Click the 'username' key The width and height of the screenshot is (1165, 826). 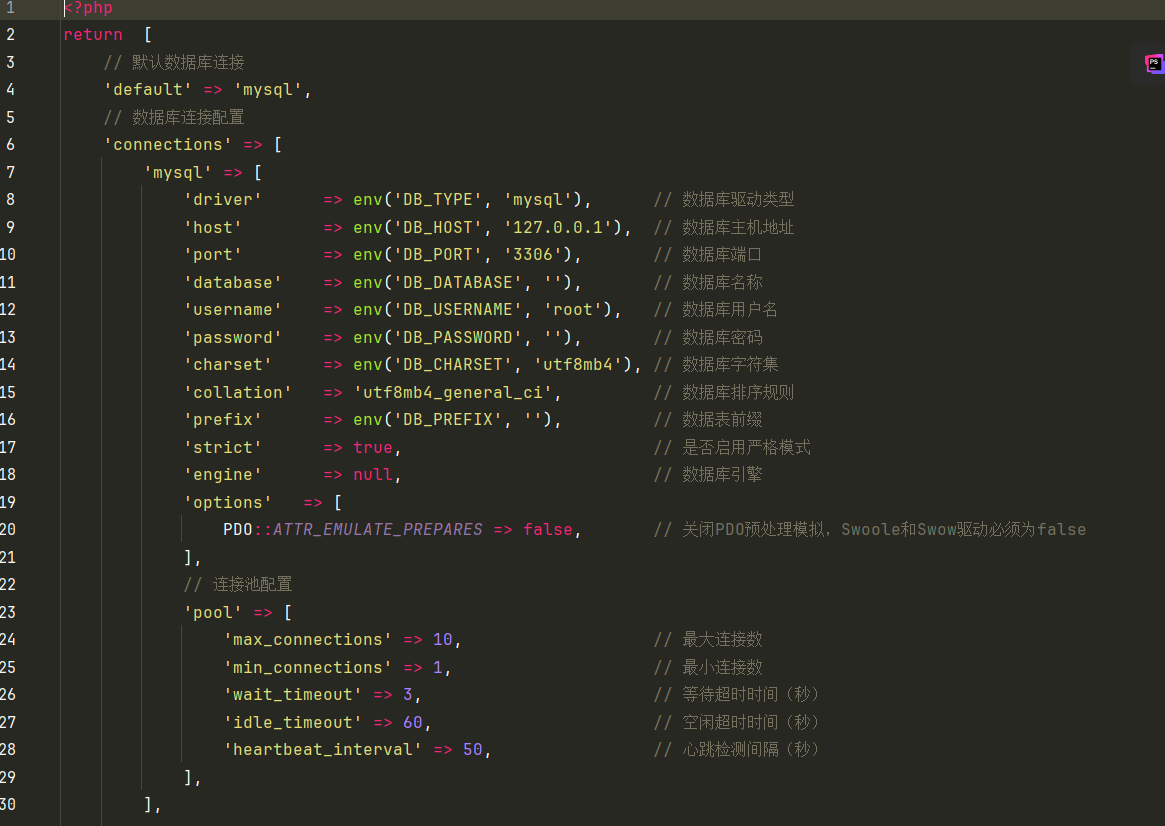[x=233, y=310]
